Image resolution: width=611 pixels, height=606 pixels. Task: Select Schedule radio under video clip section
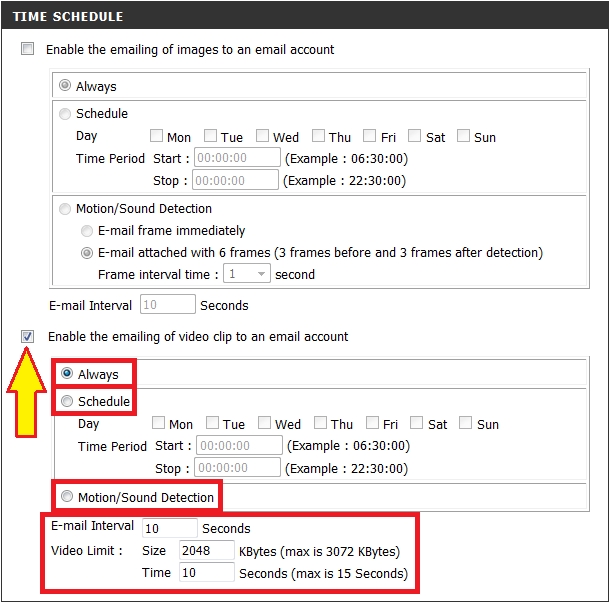click(x=68, y=402)
